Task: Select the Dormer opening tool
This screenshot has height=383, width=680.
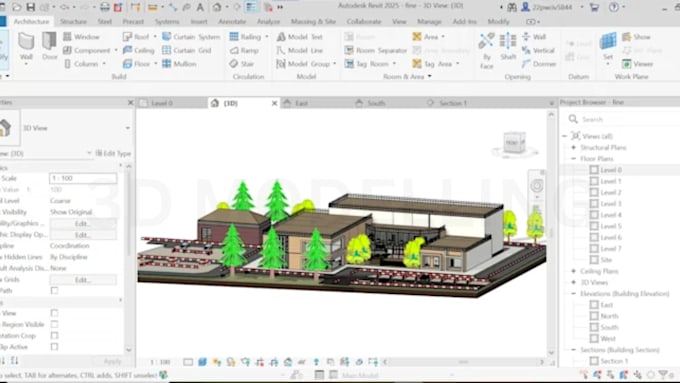Action: [539, 64]
